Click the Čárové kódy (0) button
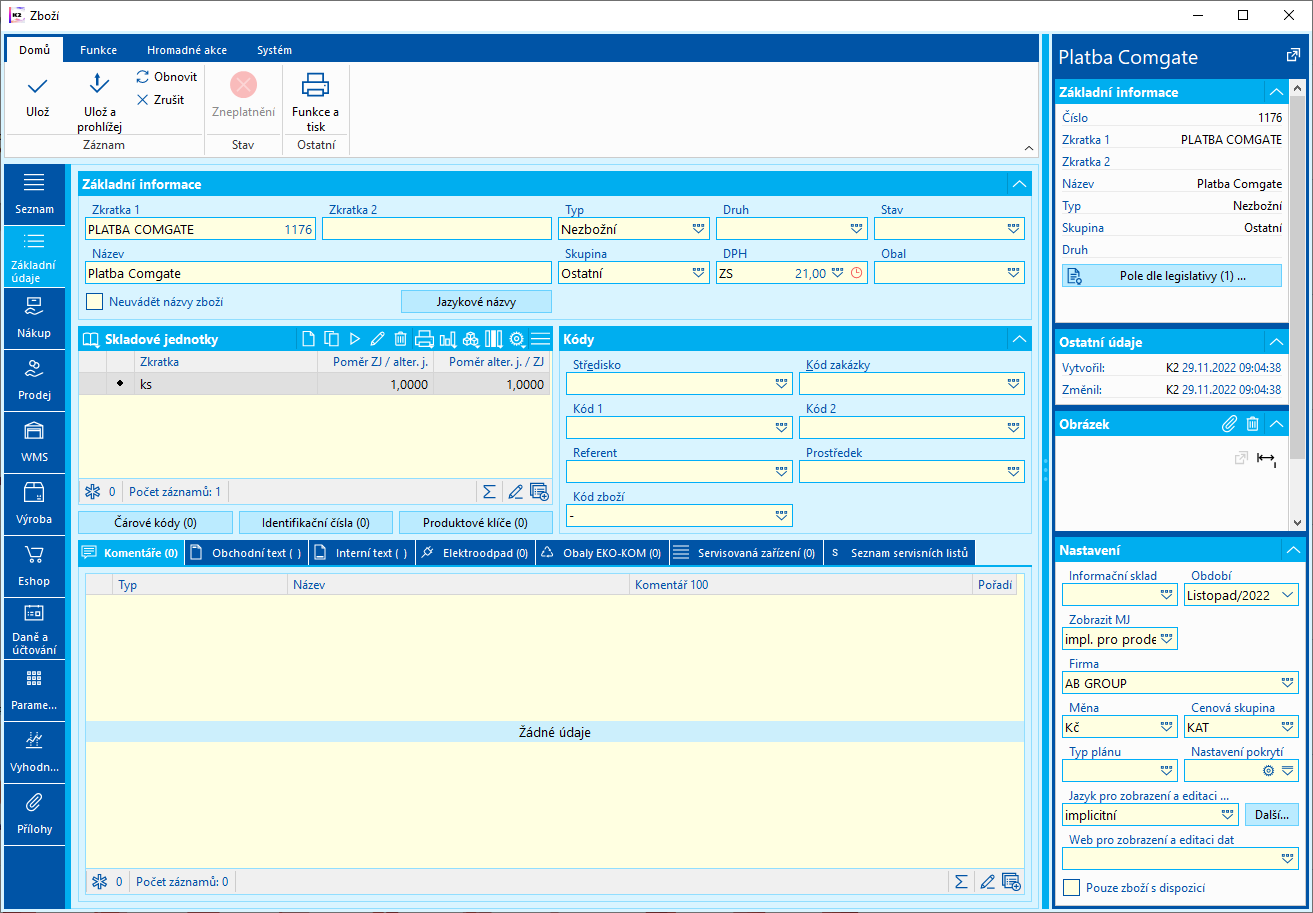 tap(155, 522)
